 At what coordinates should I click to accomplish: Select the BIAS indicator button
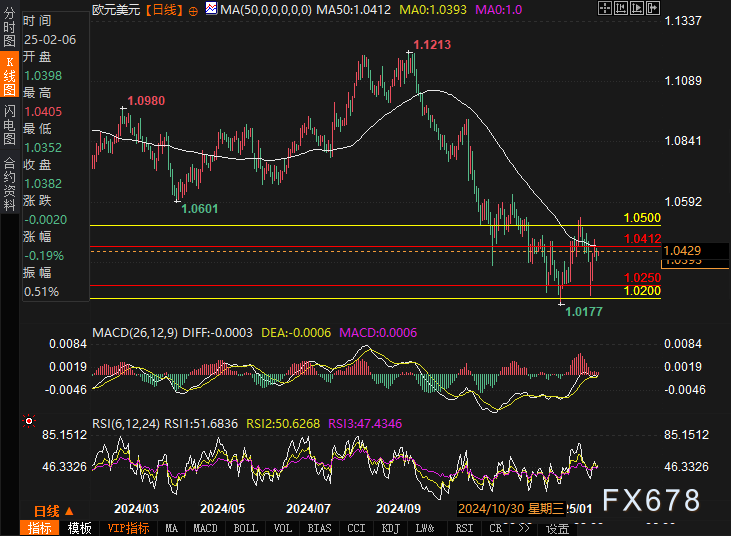pos(320,528)
